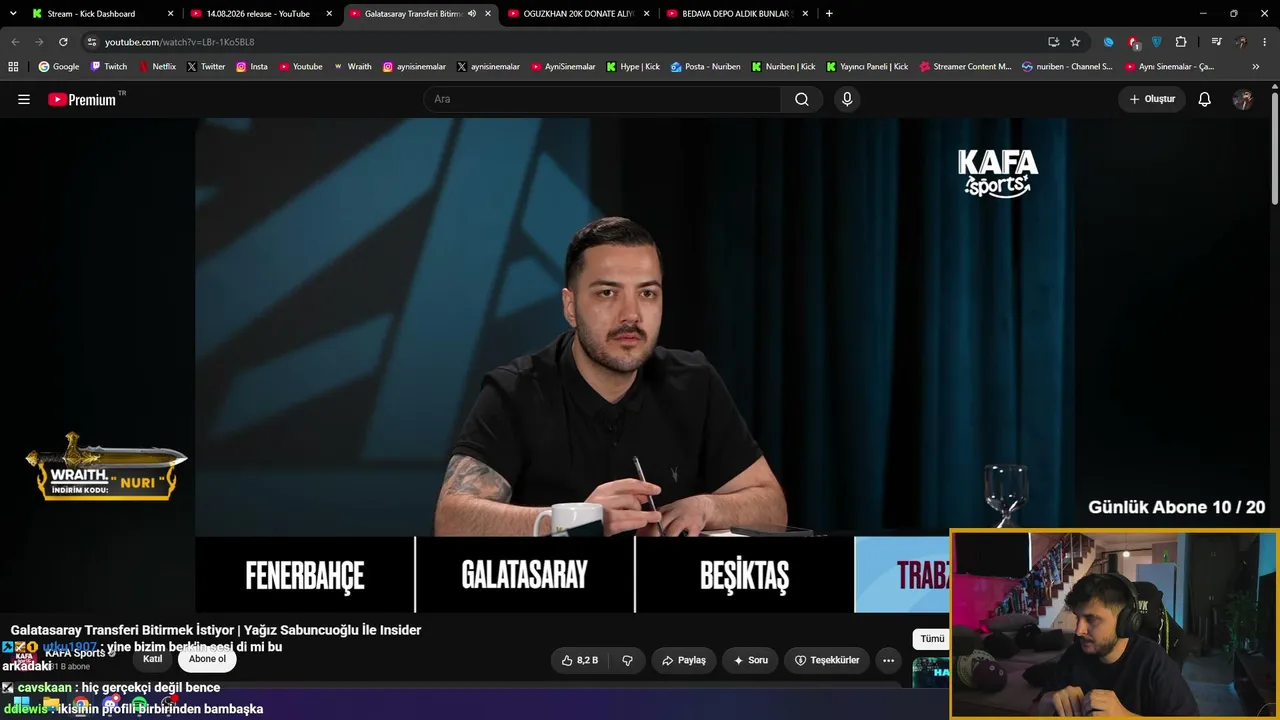
Task: Bookmark this page with the star
Action: (x=1075, y=42)
